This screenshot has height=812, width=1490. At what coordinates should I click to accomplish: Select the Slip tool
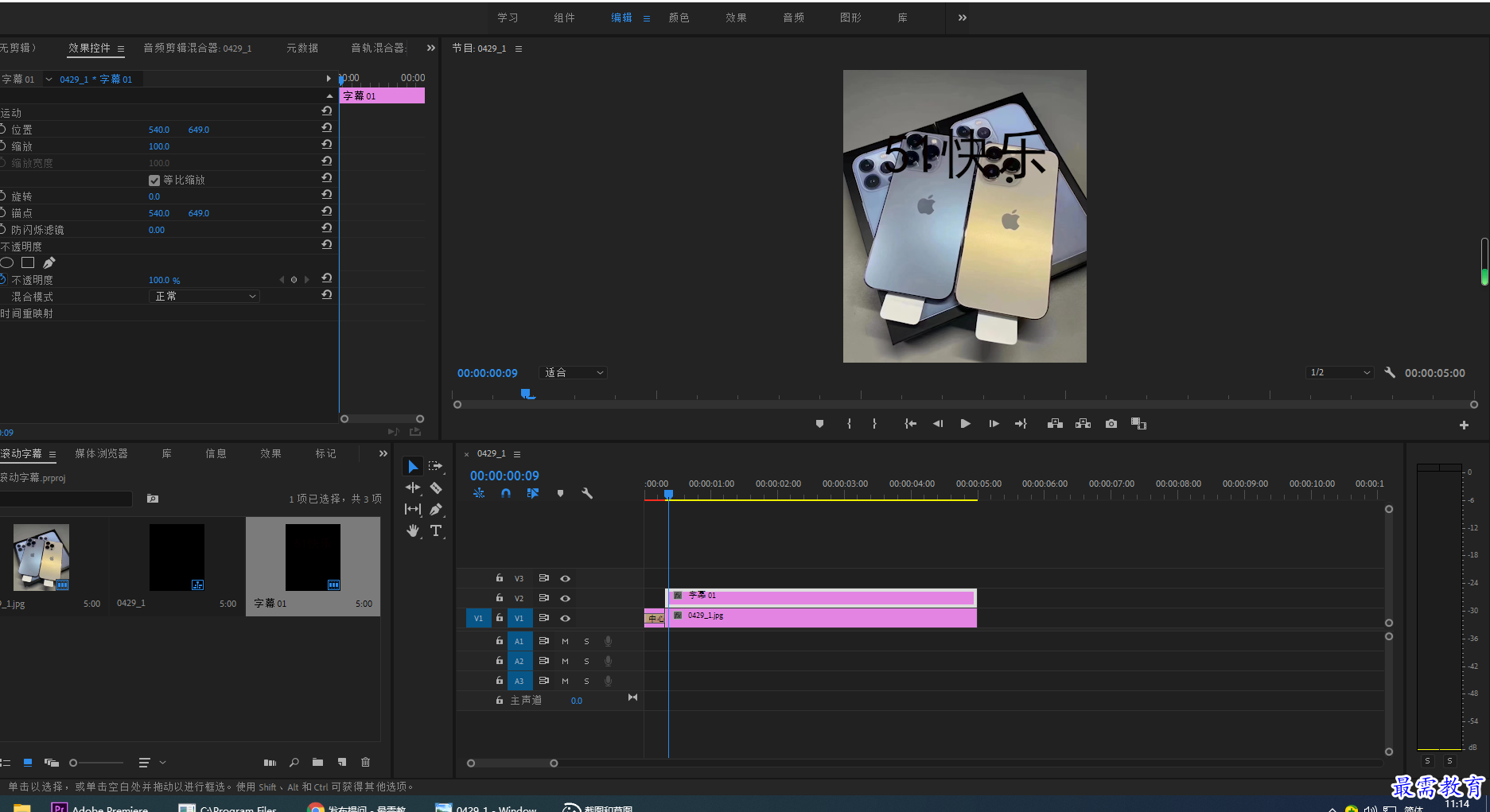tap(412, 509)
